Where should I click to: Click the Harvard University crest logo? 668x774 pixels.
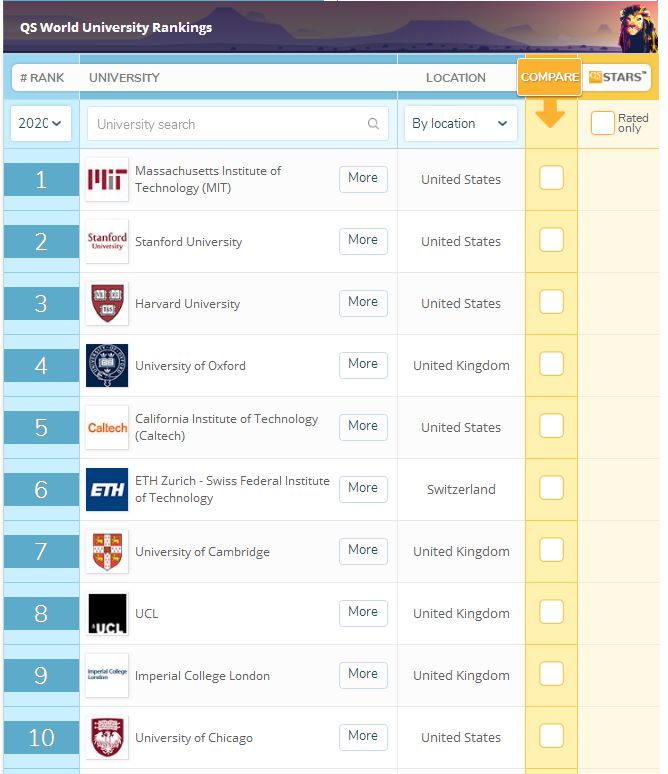(x=107, y=303)
